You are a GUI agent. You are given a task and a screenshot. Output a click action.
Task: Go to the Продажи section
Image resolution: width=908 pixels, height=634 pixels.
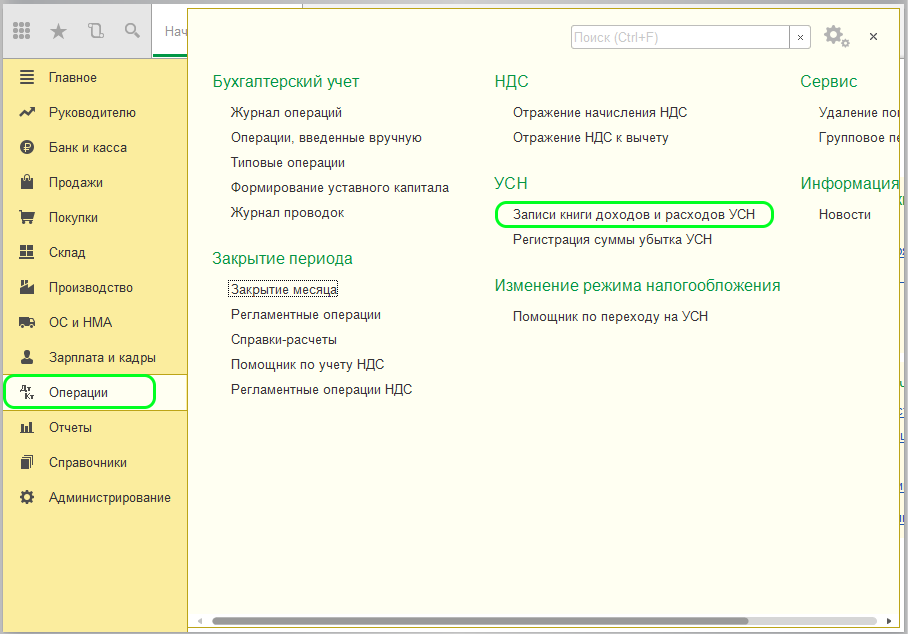click(x=75, y=183)
